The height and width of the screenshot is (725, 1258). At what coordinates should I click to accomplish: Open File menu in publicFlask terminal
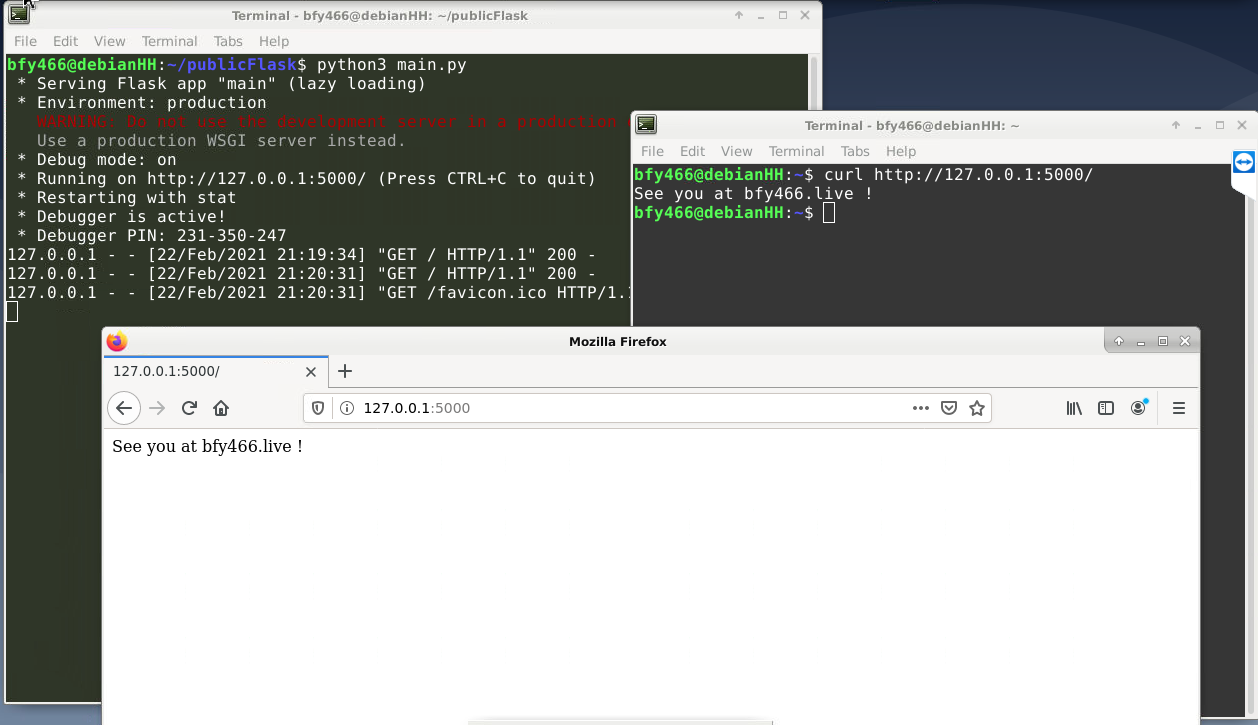[25, 41]
